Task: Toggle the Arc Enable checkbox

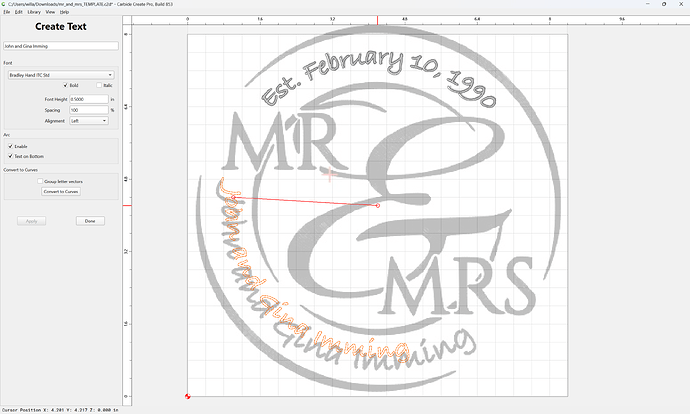Action: tap(11, 146)
